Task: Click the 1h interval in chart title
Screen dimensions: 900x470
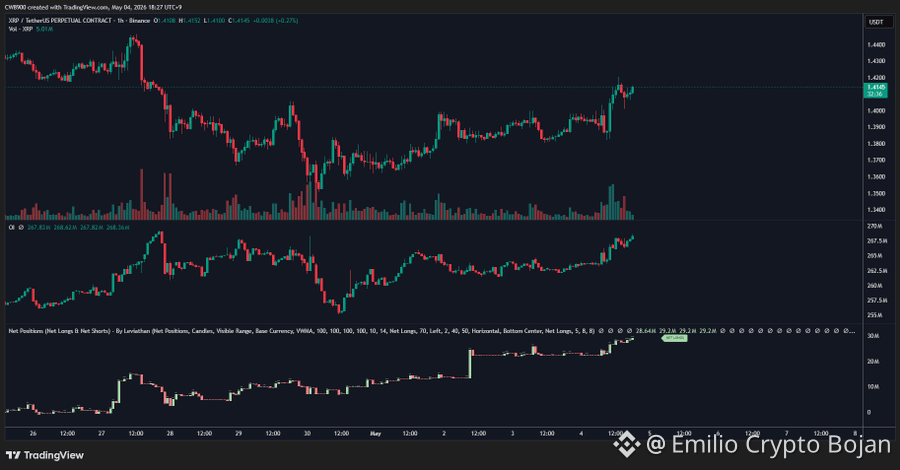Action: click(x=119, y=21)
